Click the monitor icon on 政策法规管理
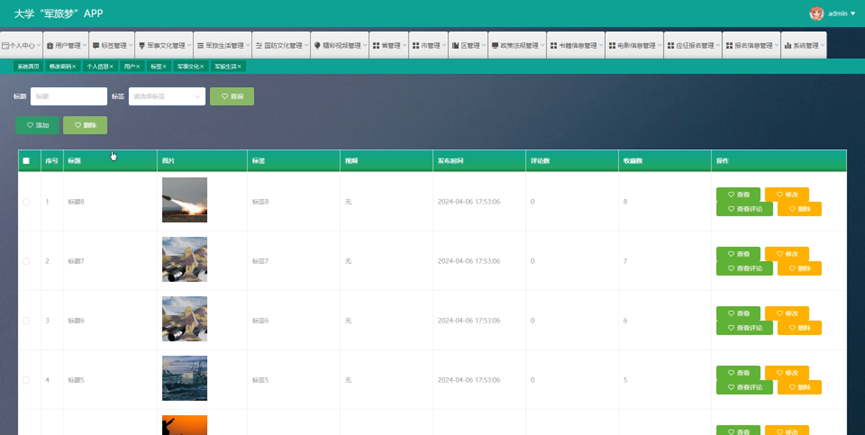This screenshot has width=865, height=435. coord(495,46)
